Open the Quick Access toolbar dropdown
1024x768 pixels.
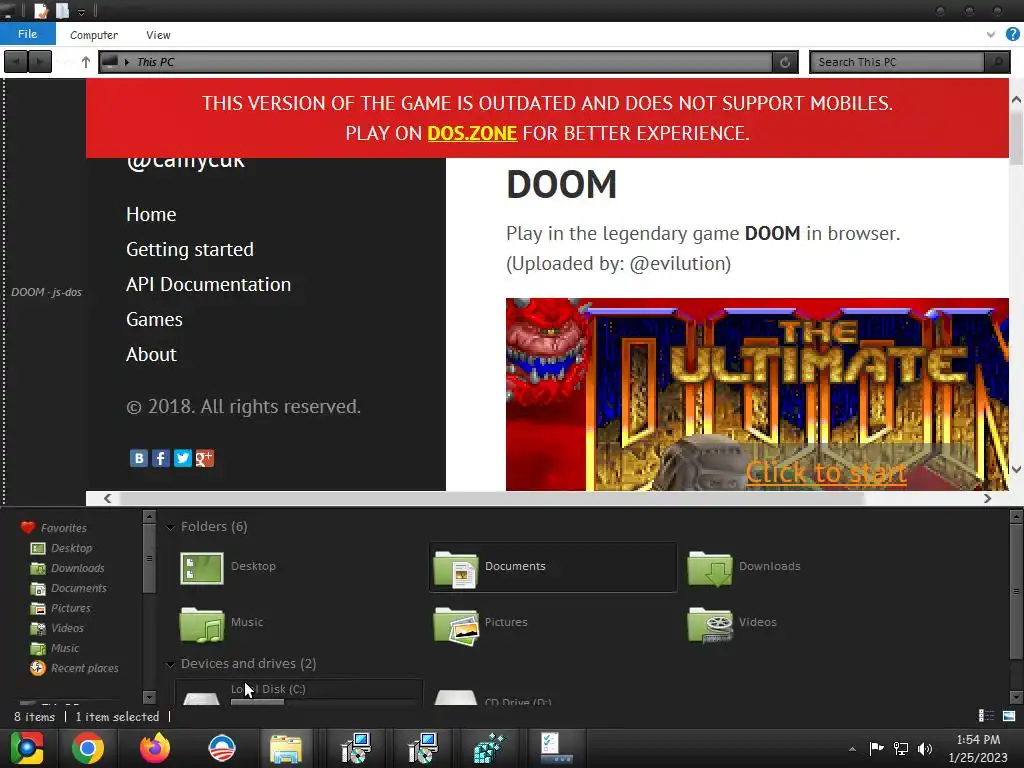(x=81, y=12)
